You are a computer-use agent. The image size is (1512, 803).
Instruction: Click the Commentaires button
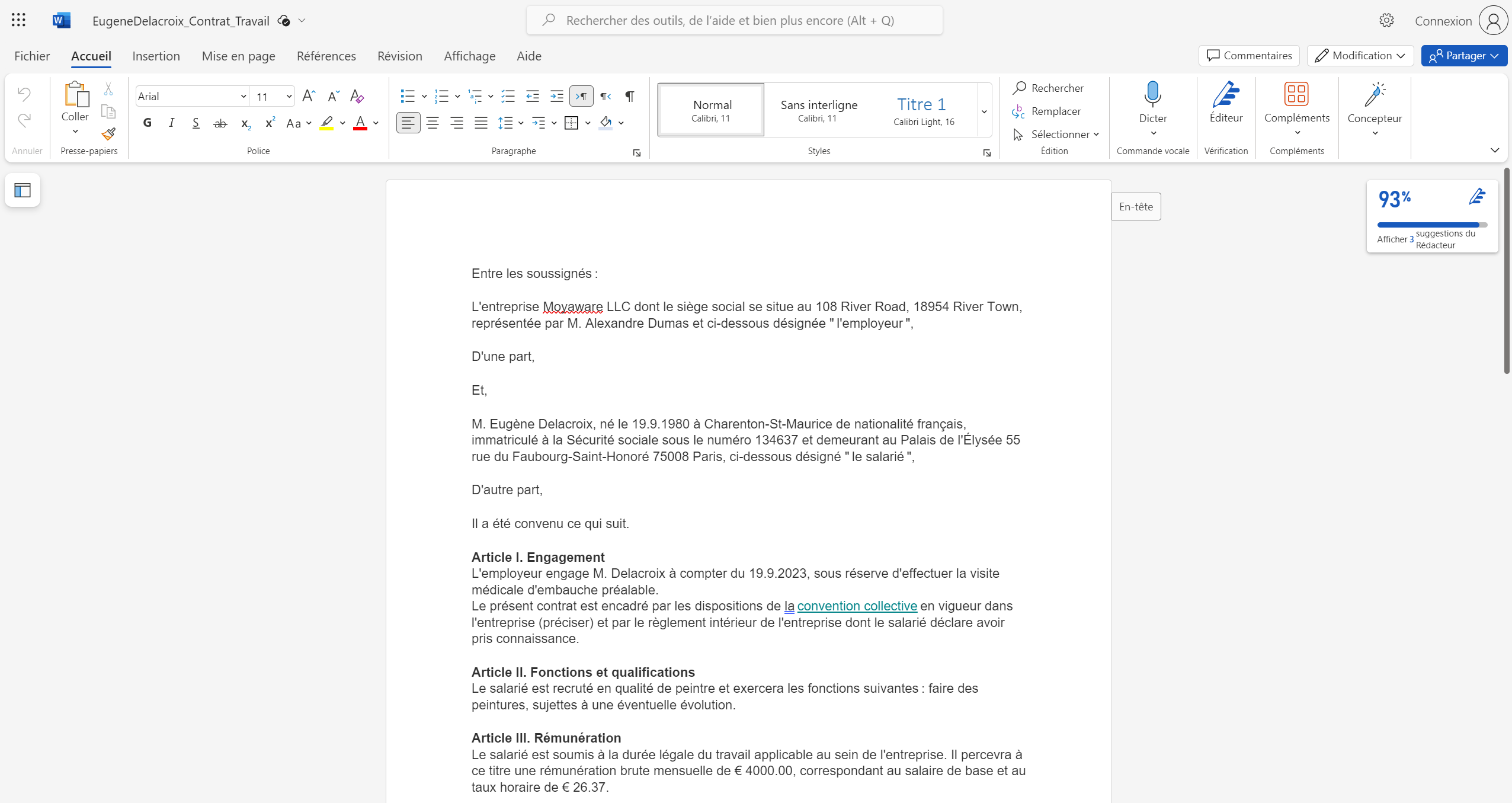click(1249, 55)
